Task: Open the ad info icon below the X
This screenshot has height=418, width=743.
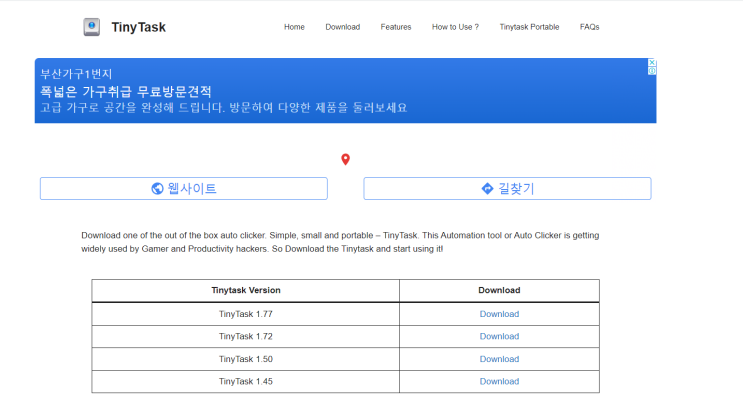Action: point(652,71)
